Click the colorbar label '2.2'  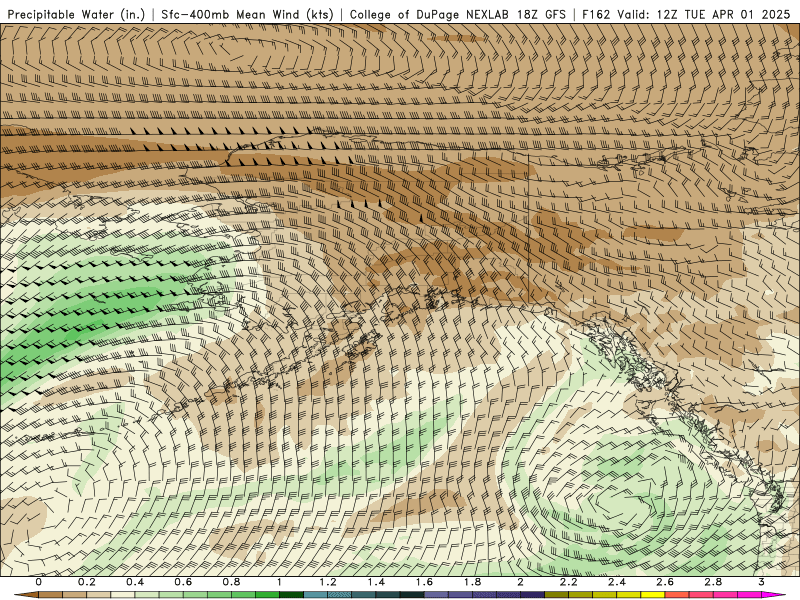tap(568, 582)
